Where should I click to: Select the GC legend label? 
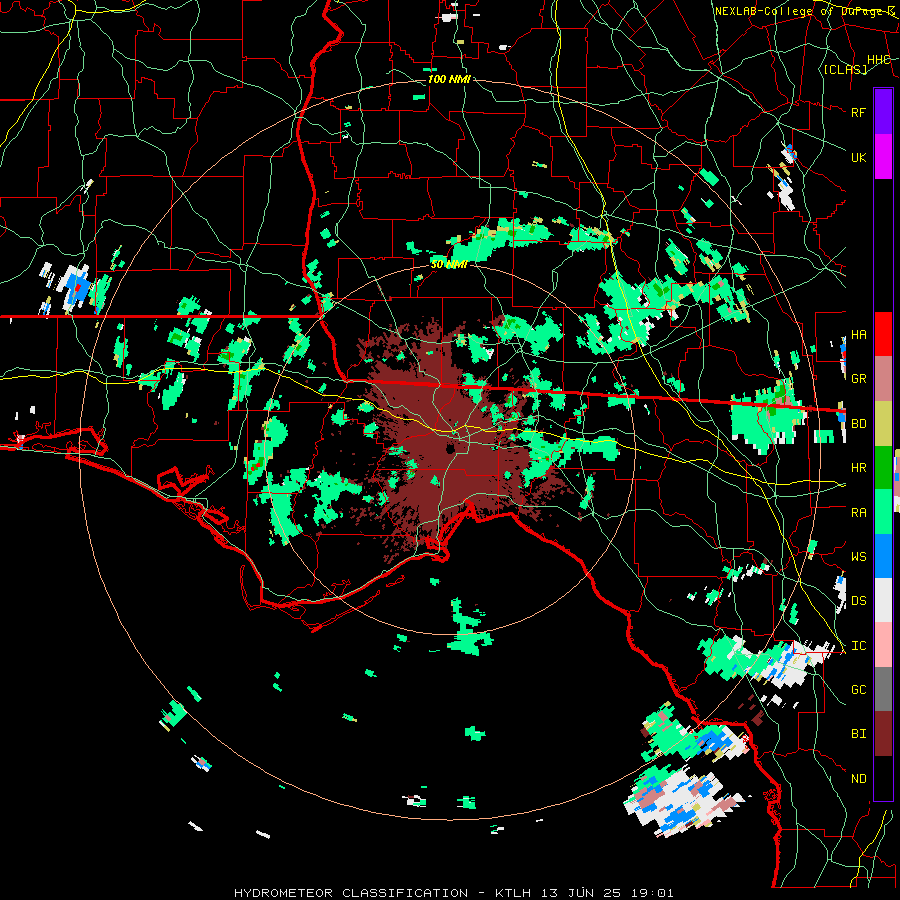click(x=858, y=690)
